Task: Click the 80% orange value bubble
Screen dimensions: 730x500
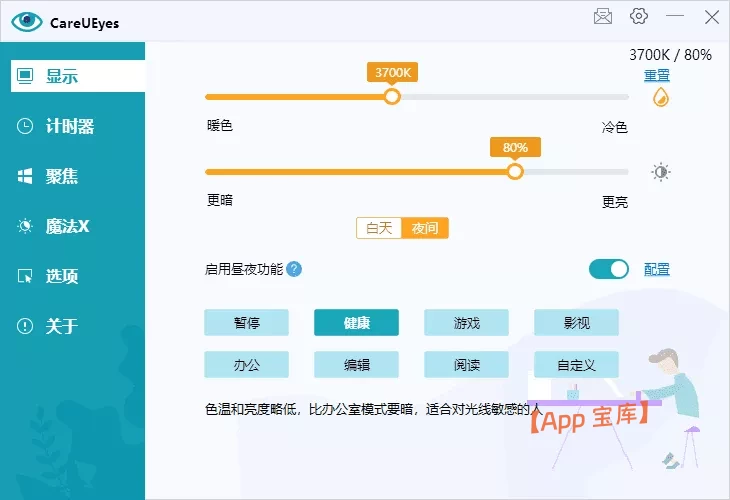Action: [x=515, y=148]
